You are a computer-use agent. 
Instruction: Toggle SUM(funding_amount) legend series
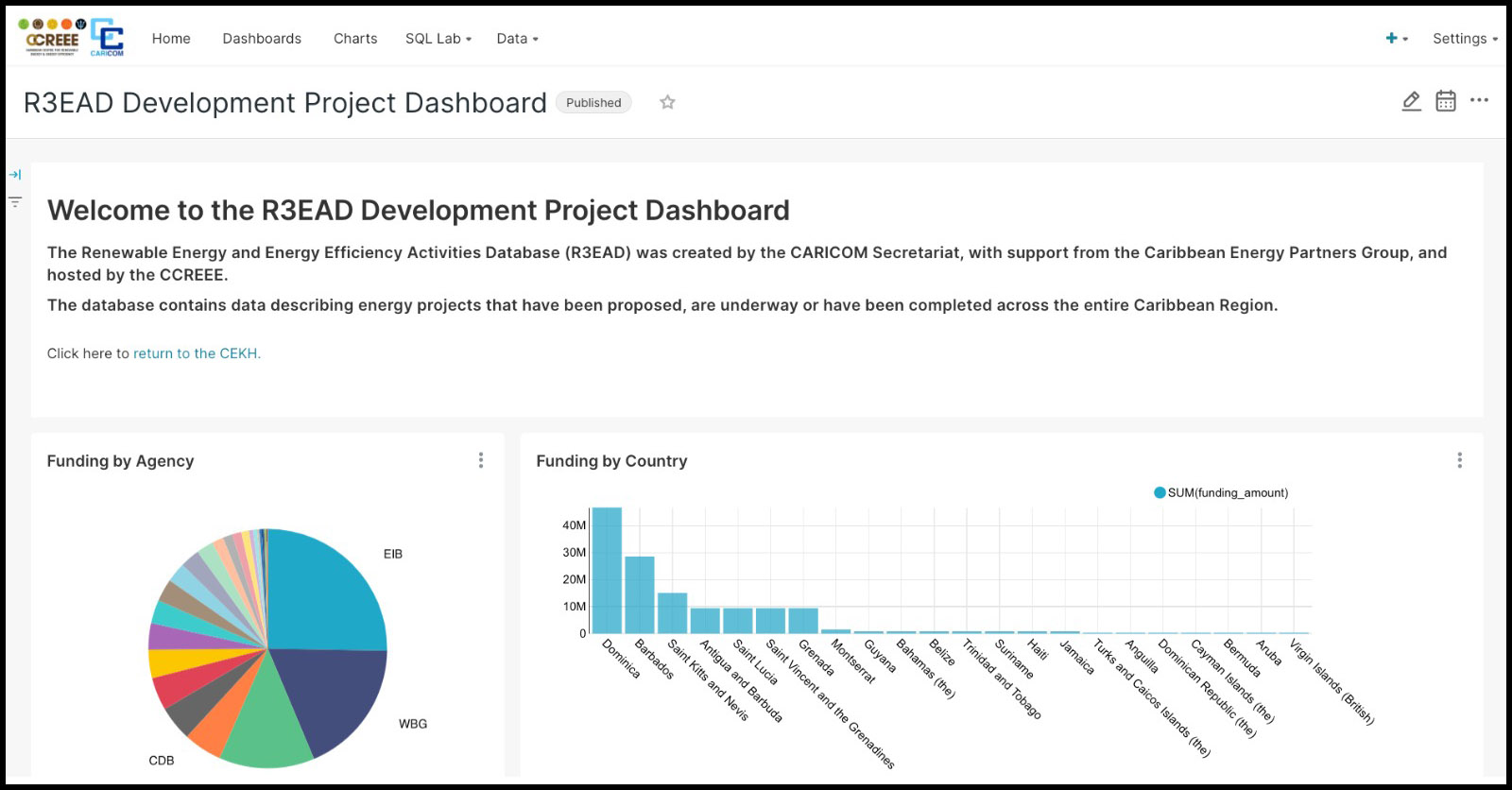point(1220,492)
